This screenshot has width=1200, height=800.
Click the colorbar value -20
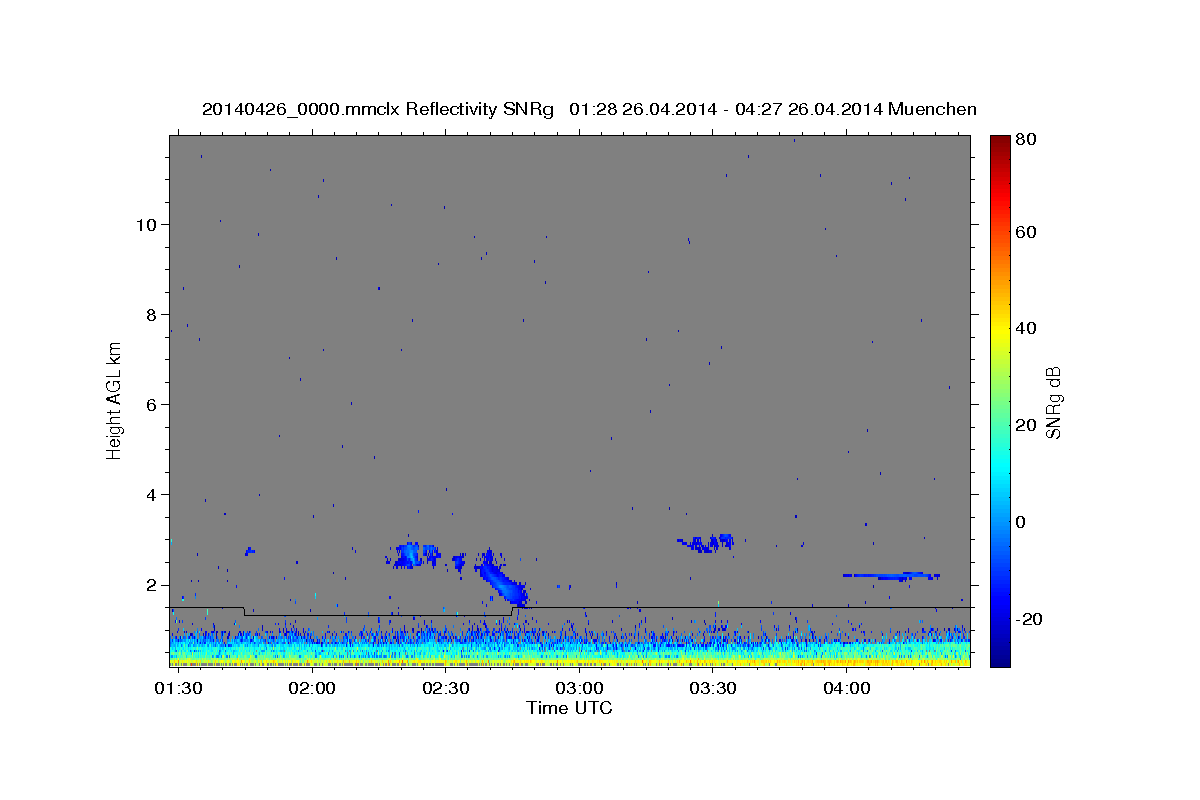coord(1031,619)
